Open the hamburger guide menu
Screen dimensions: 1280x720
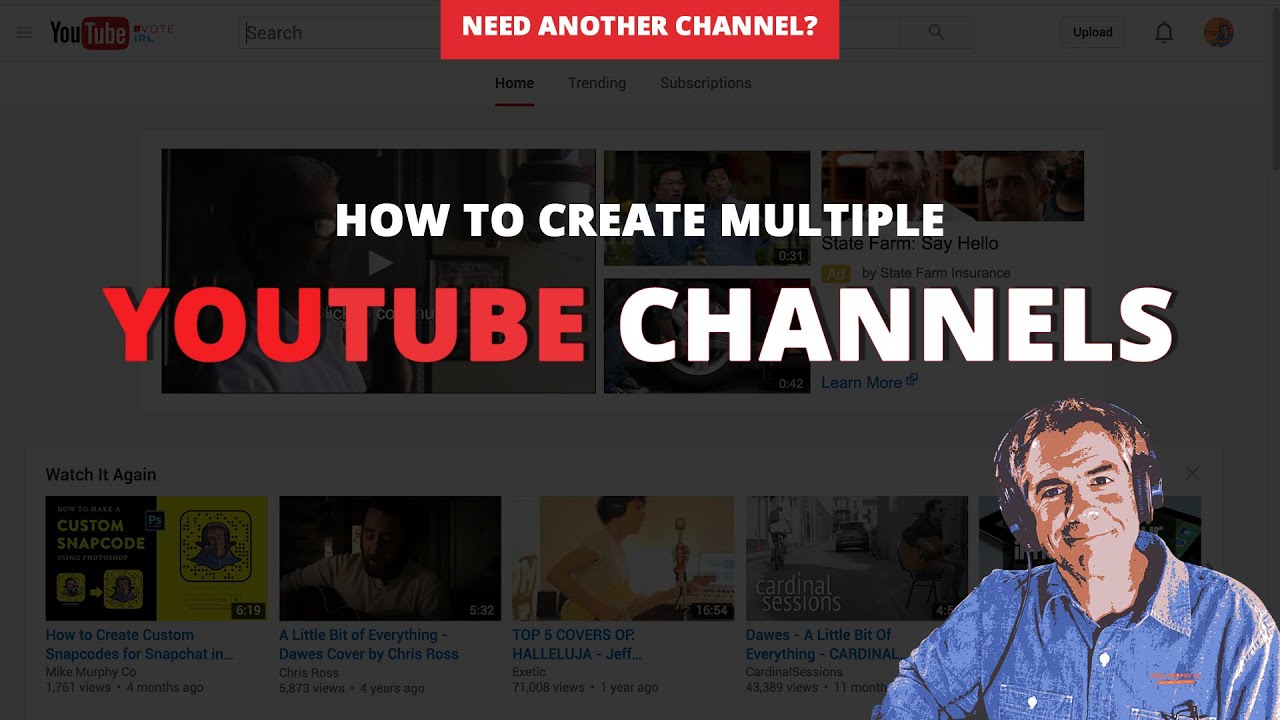(x=24, y=33)
